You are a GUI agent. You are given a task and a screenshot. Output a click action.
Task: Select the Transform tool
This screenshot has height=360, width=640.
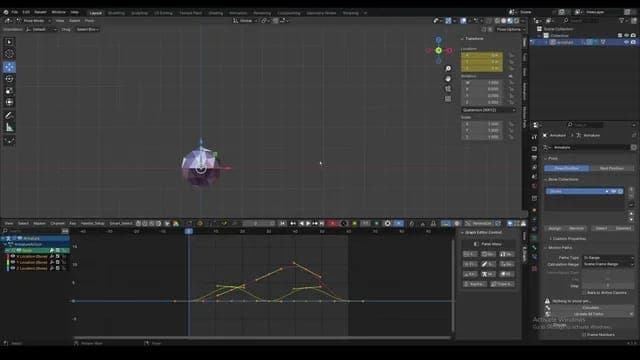point(9,102)
